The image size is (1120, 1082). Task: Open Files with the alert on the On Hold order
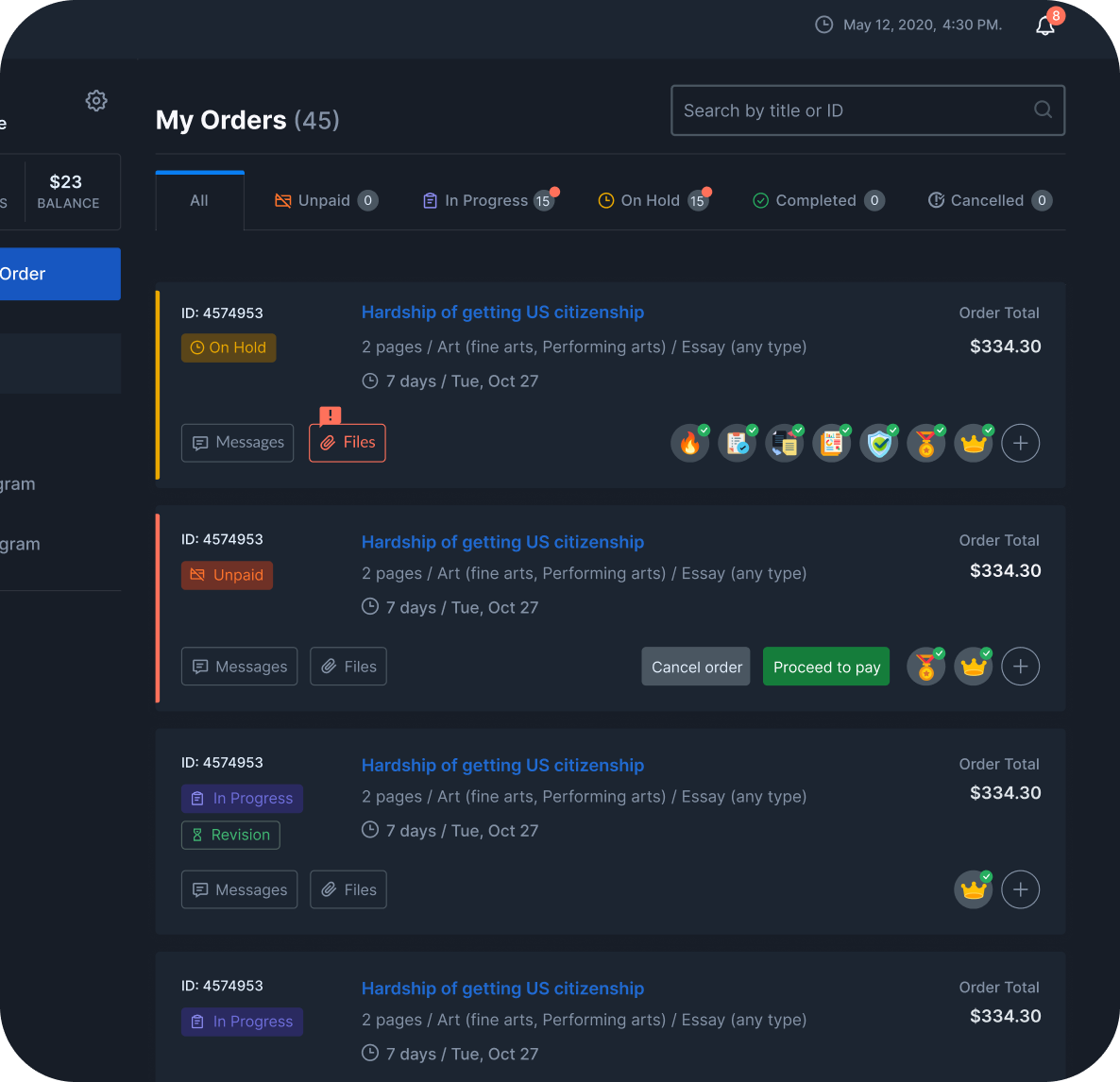pos(348,443)
